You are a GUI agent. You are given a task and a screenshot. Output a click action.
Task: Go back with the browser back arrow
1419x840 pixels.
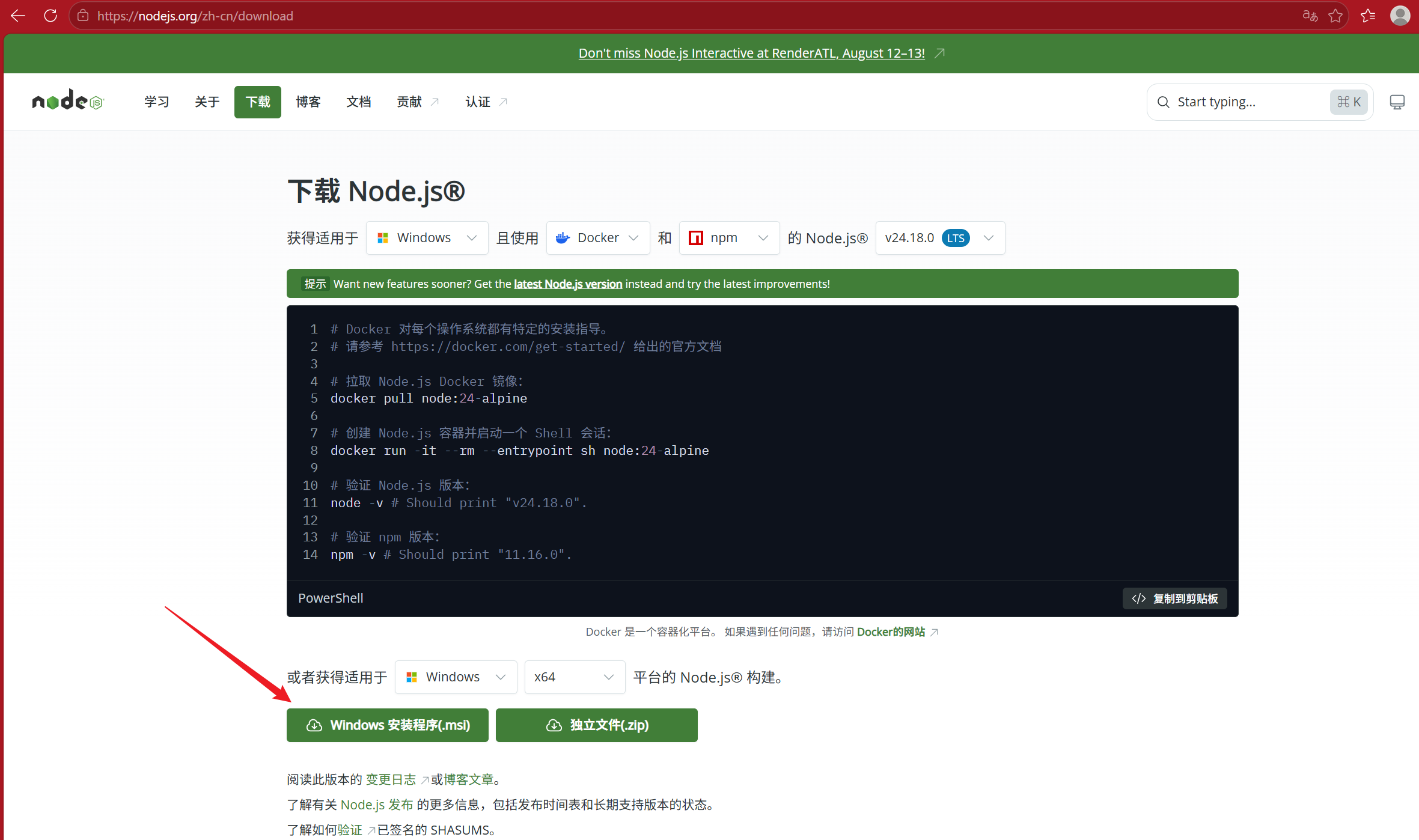(18, 16)
